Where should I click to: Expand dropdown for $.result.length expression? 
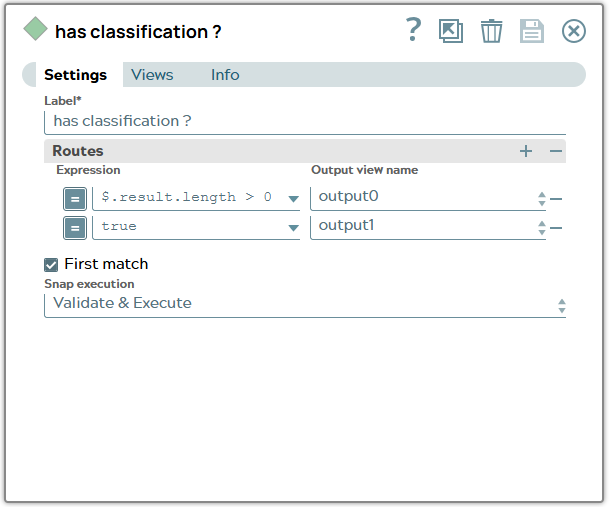point(293,199)
